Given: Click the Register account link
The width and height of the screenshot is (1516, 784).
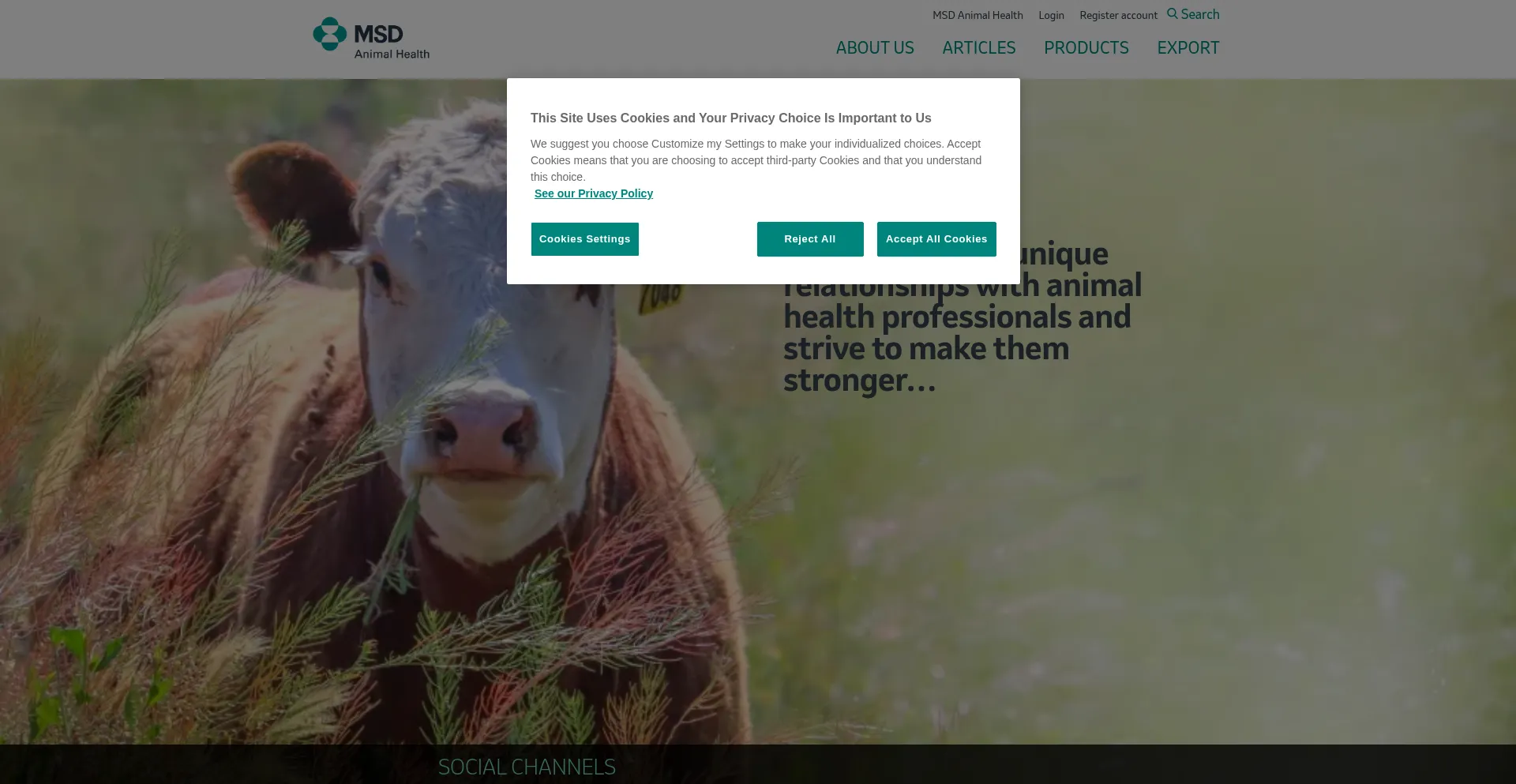Looking at the screenshot, I should pos(1118,15).
